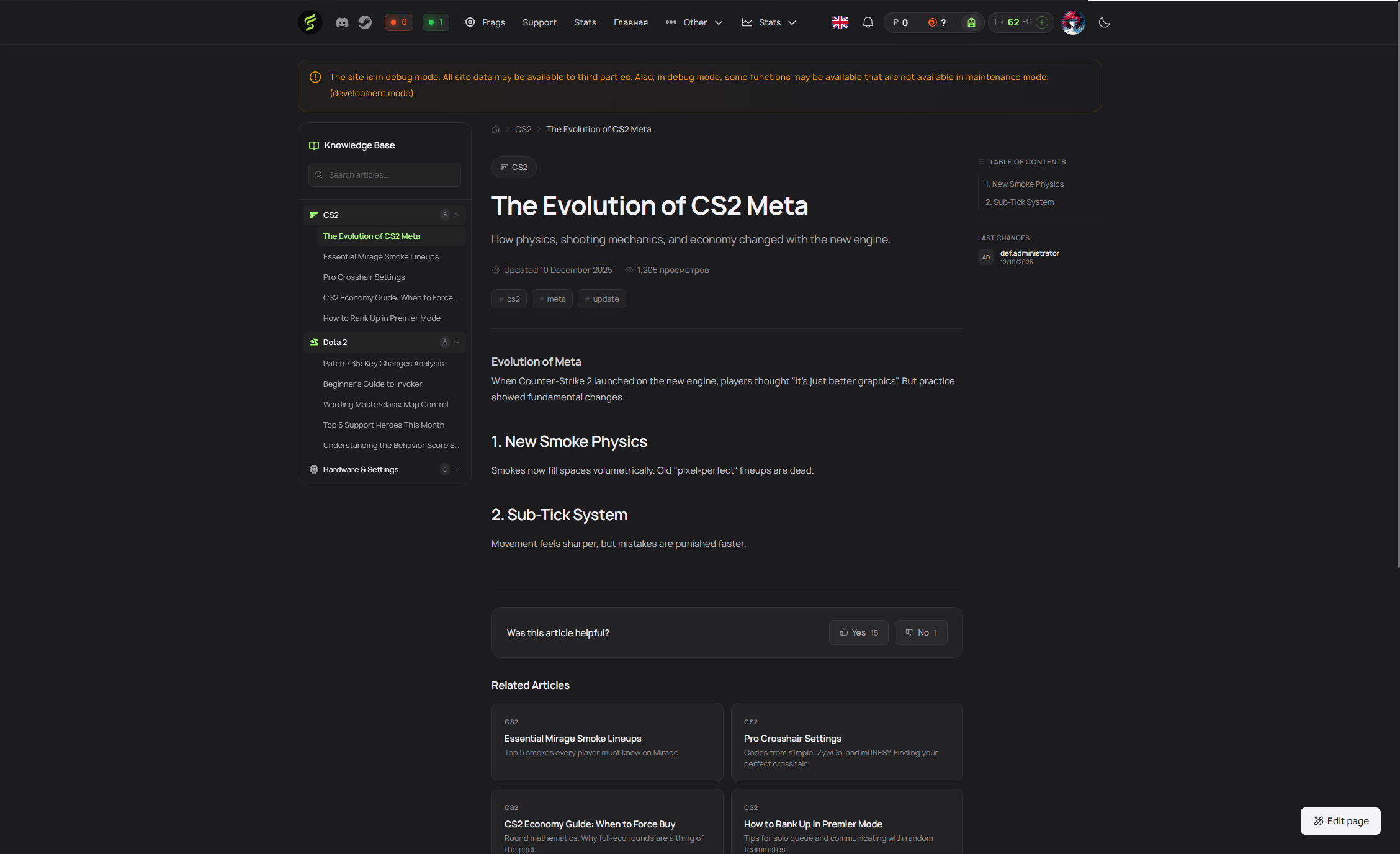Viewport: 1400px width, 854px height.
Task: Open the user avatar profile
Action: 1072,22
